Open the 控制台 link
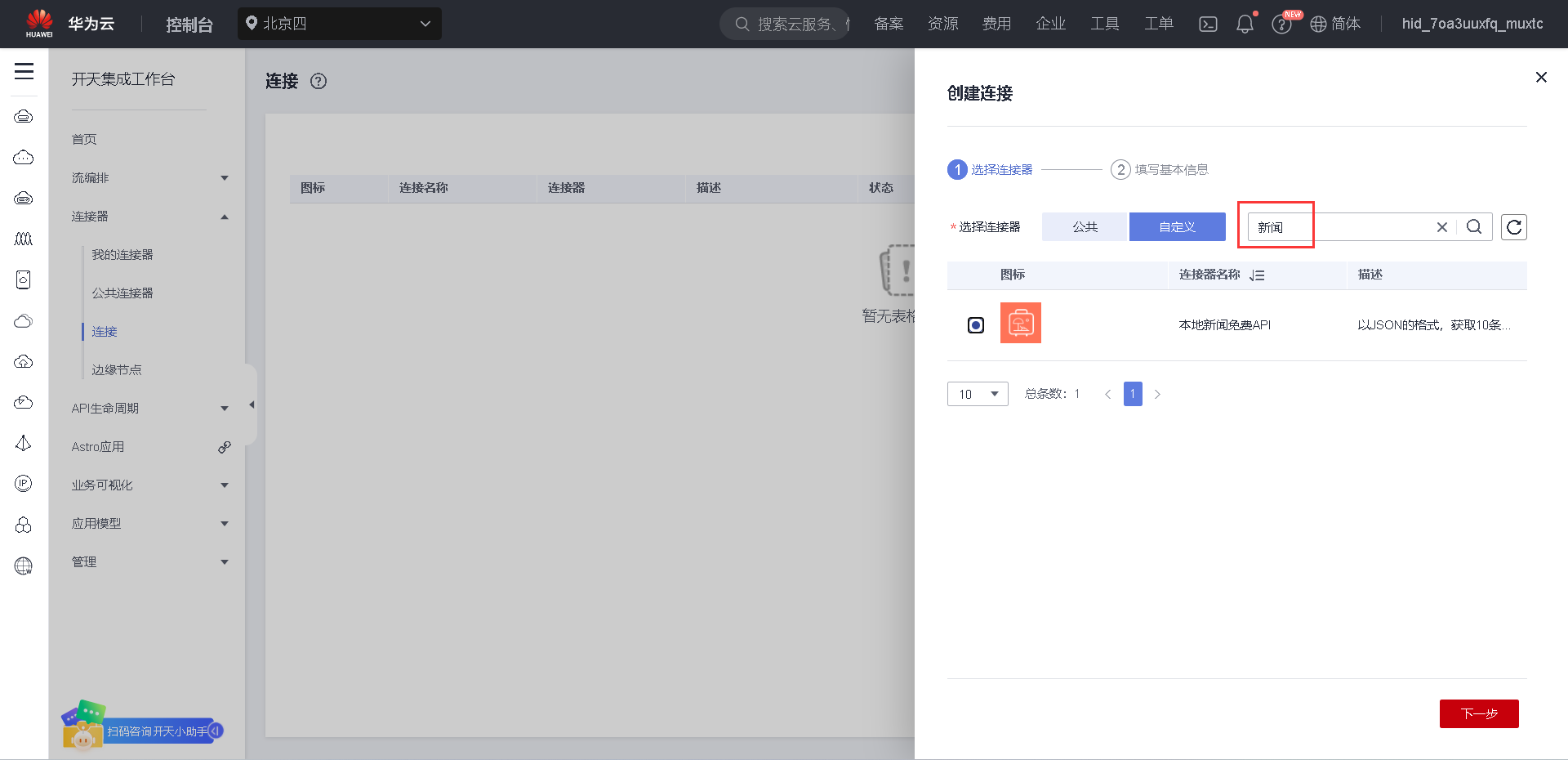Image resolution: width=1568 pixels, height=760 pixels. click(189, 25)
